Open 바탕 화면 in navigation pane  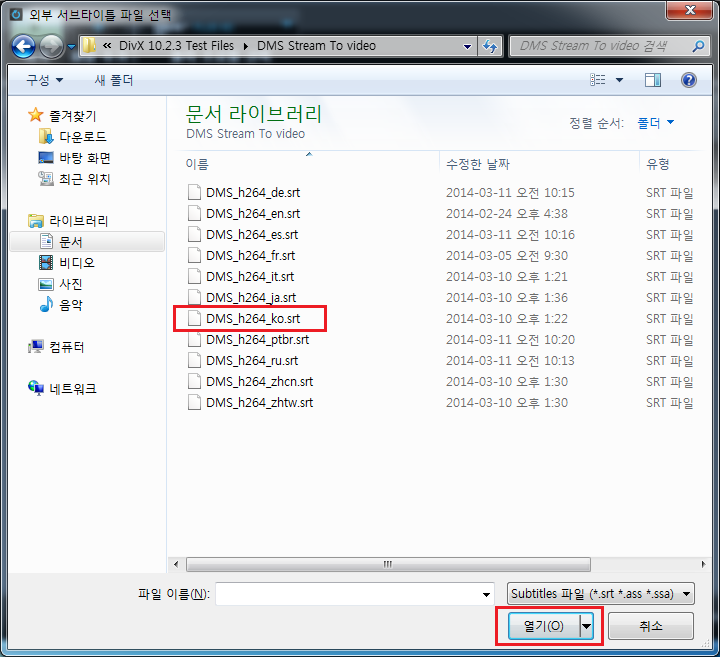point(74,158)
